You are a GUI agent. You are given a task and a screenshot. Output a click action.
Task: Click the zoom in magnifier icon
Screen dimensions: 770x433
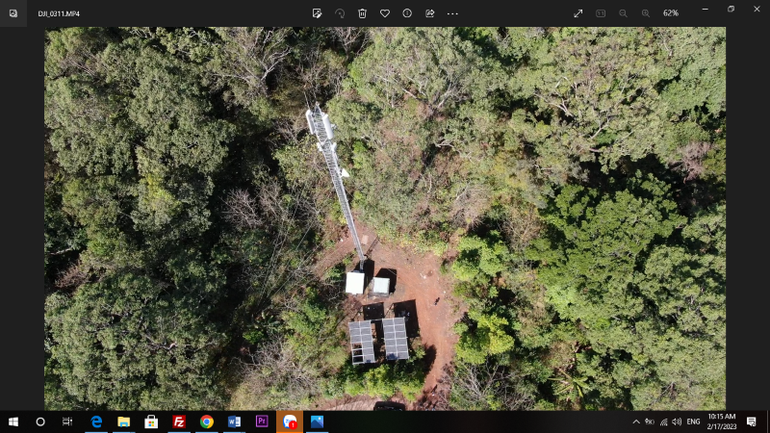point(645,13)
